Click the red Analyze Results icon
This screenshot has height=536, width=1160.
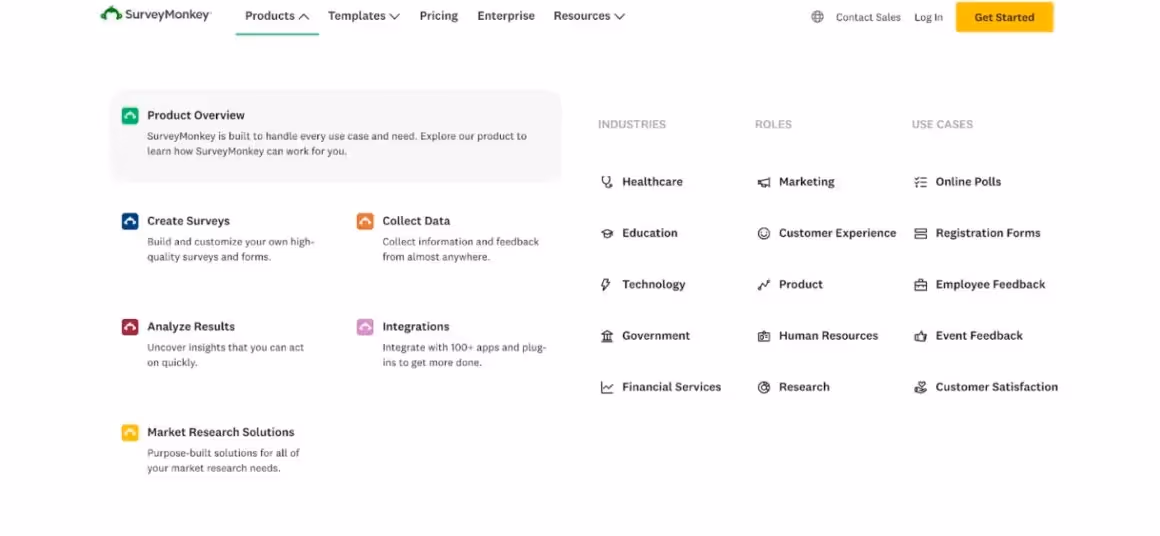pyautogui.click(x=130, y=327)
